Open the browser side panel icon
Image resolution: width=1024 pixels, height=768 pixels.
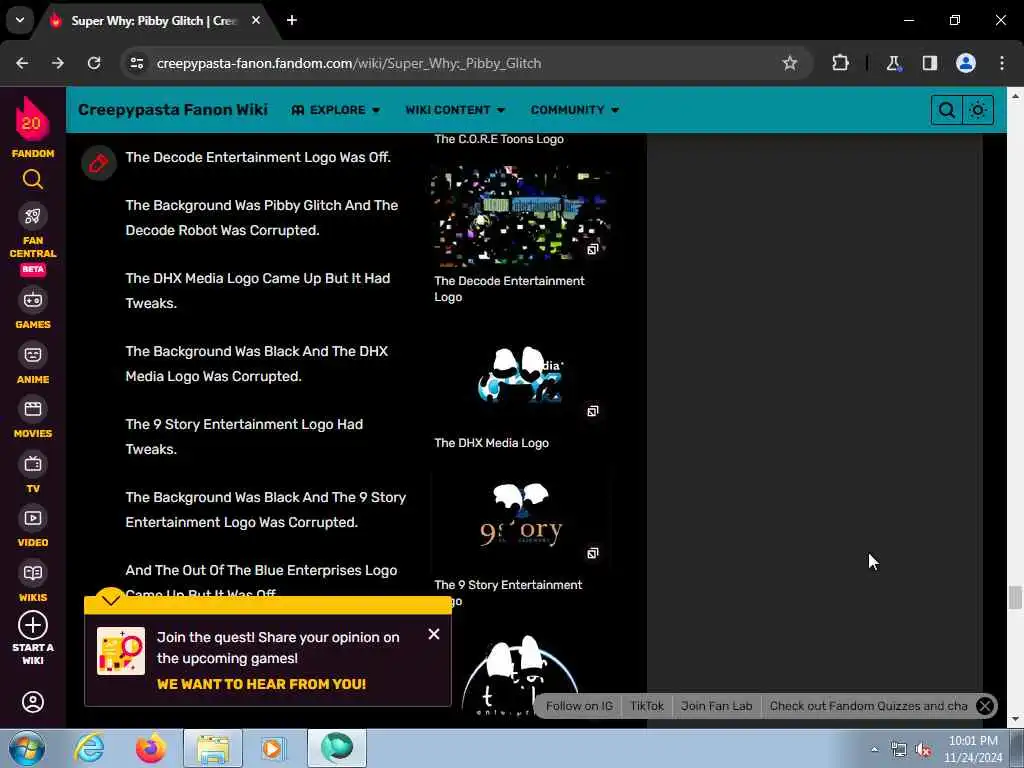coord(929,63)
